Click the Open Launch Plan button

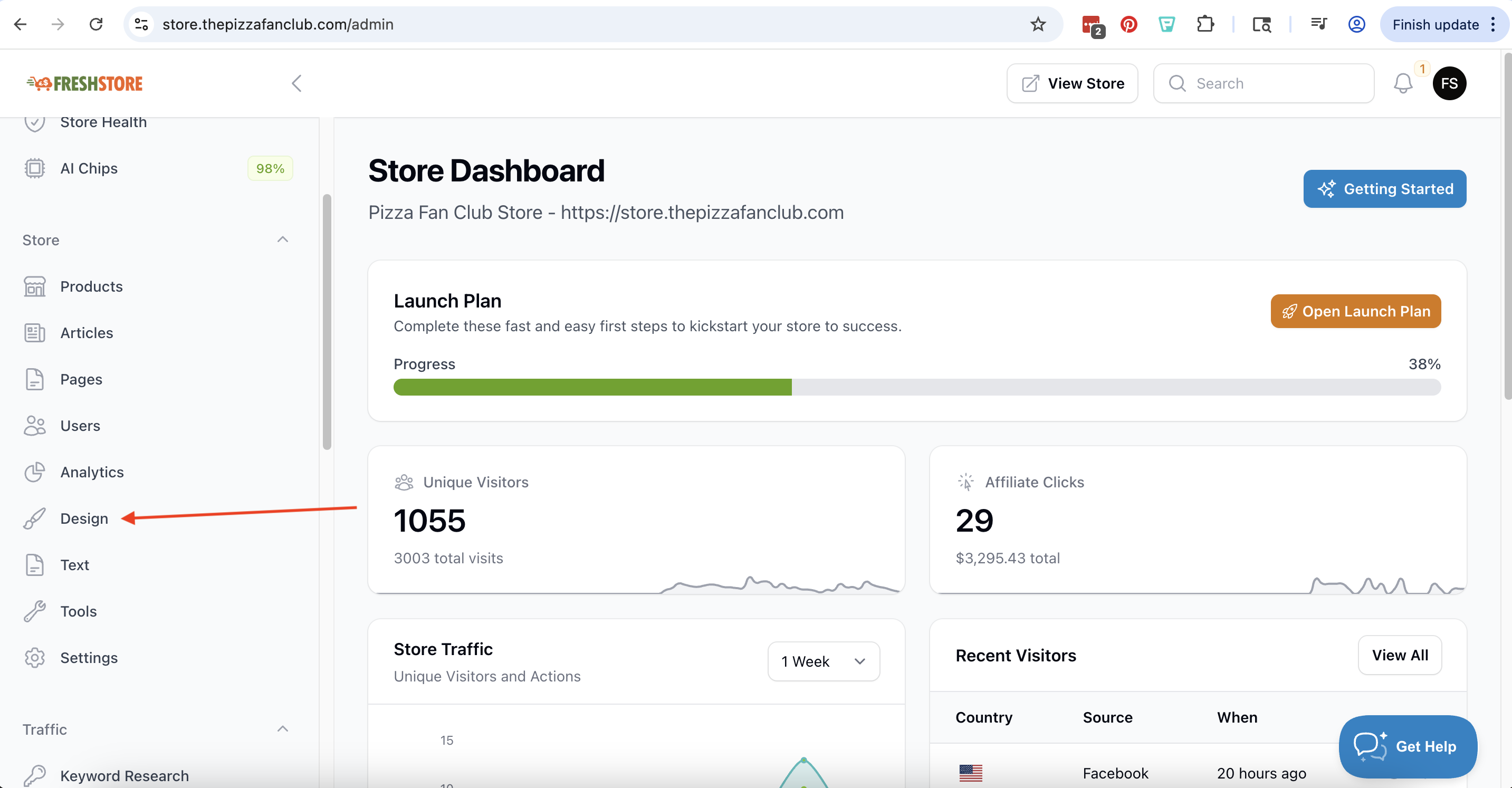(1355, 311)
